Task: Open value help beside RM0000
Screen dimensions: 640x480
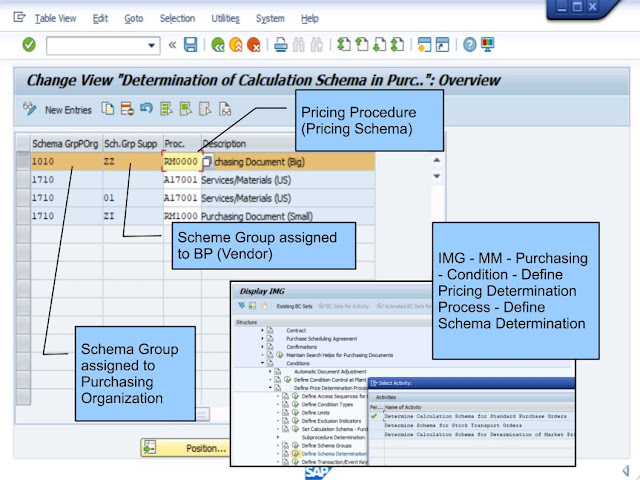Action: point(207,162)
